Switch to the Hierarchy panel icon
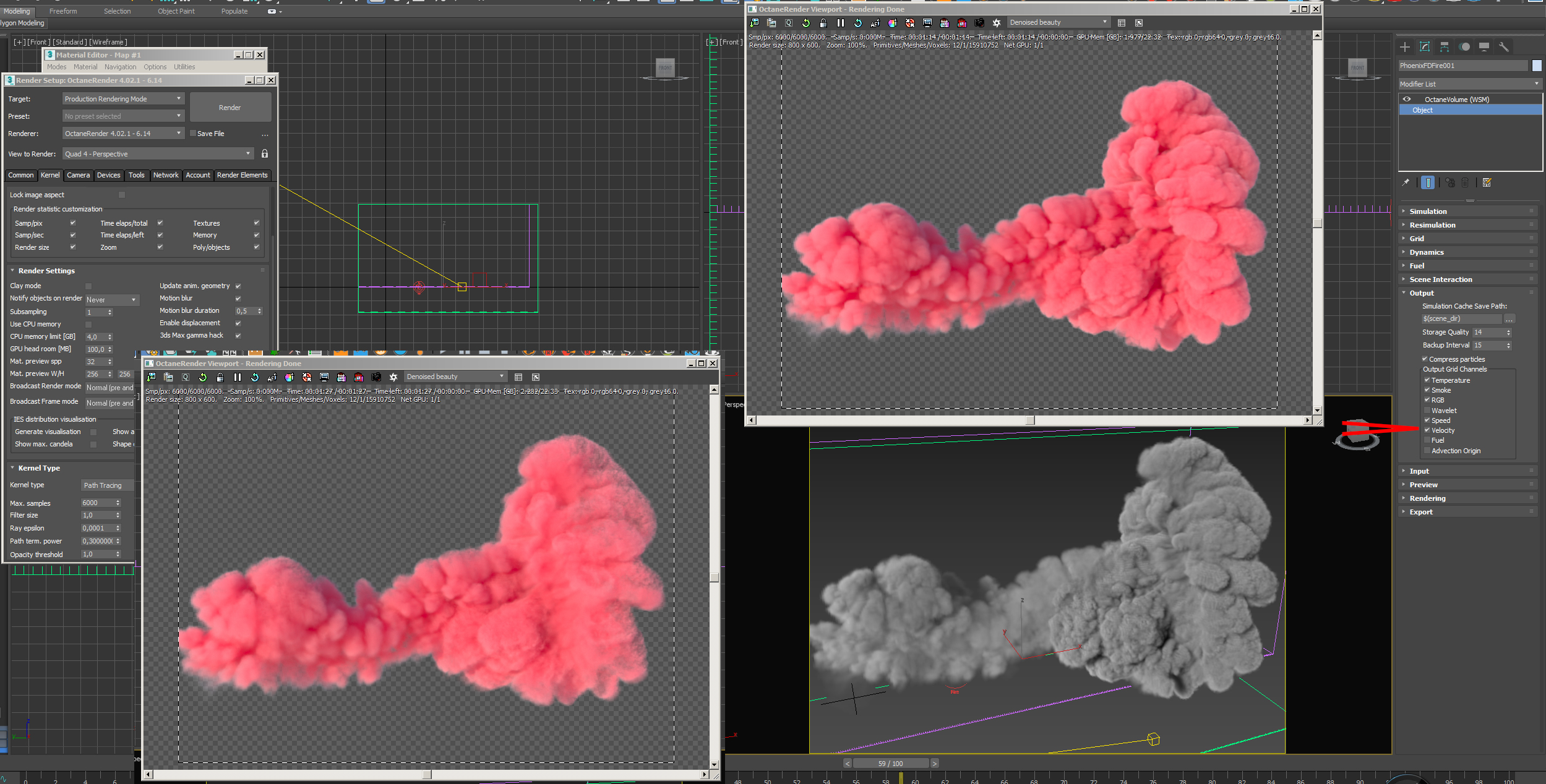1546x784 pixels. click(x=1445, y=47)
